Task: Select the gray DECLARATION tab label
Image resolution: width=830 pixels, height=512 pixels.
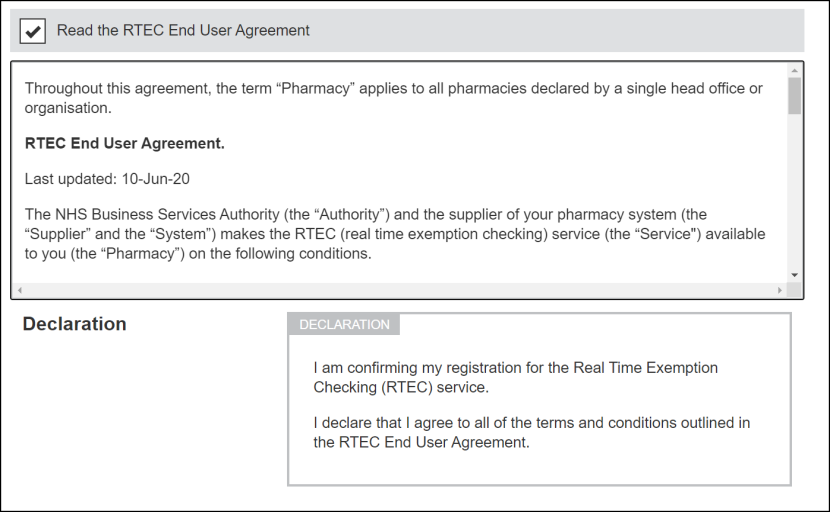Action: (344, 325)
